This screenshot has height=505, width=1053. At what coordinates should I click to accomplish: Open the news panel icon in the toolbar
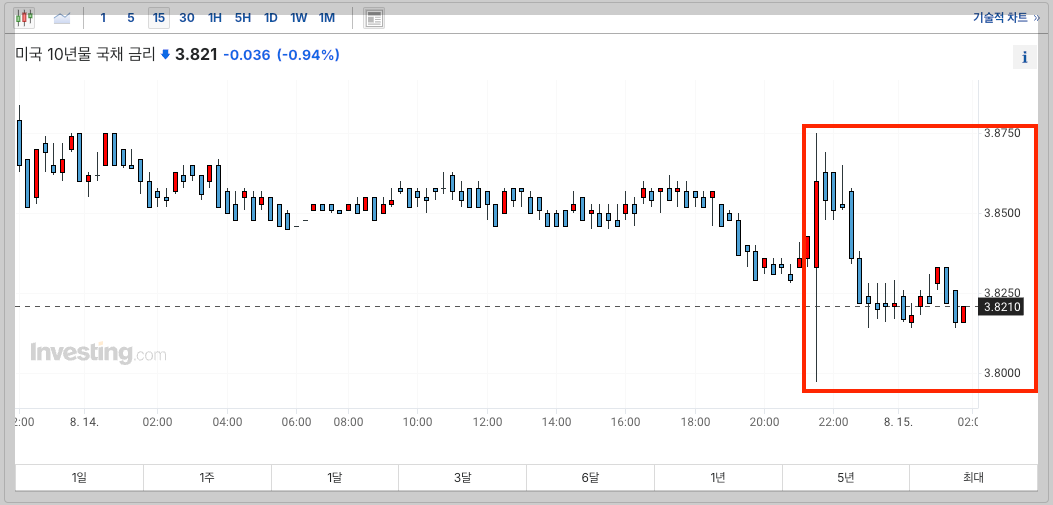pyautogui.click(x=374, y=18)
